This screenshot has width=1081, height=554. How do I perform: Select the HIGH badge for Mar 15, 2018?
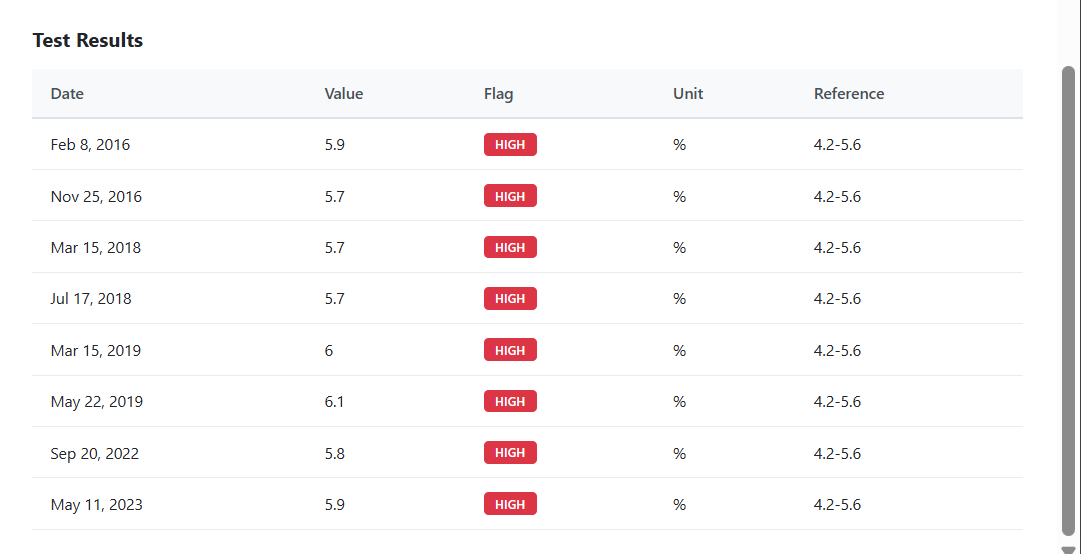(x=510, y=247)
